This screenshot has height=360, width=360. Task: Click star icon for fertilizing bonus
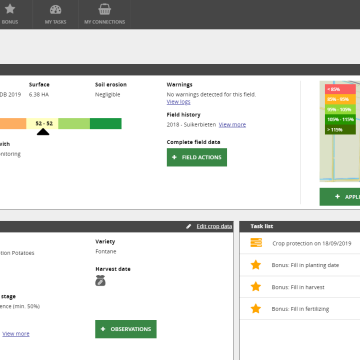(256, 309)
